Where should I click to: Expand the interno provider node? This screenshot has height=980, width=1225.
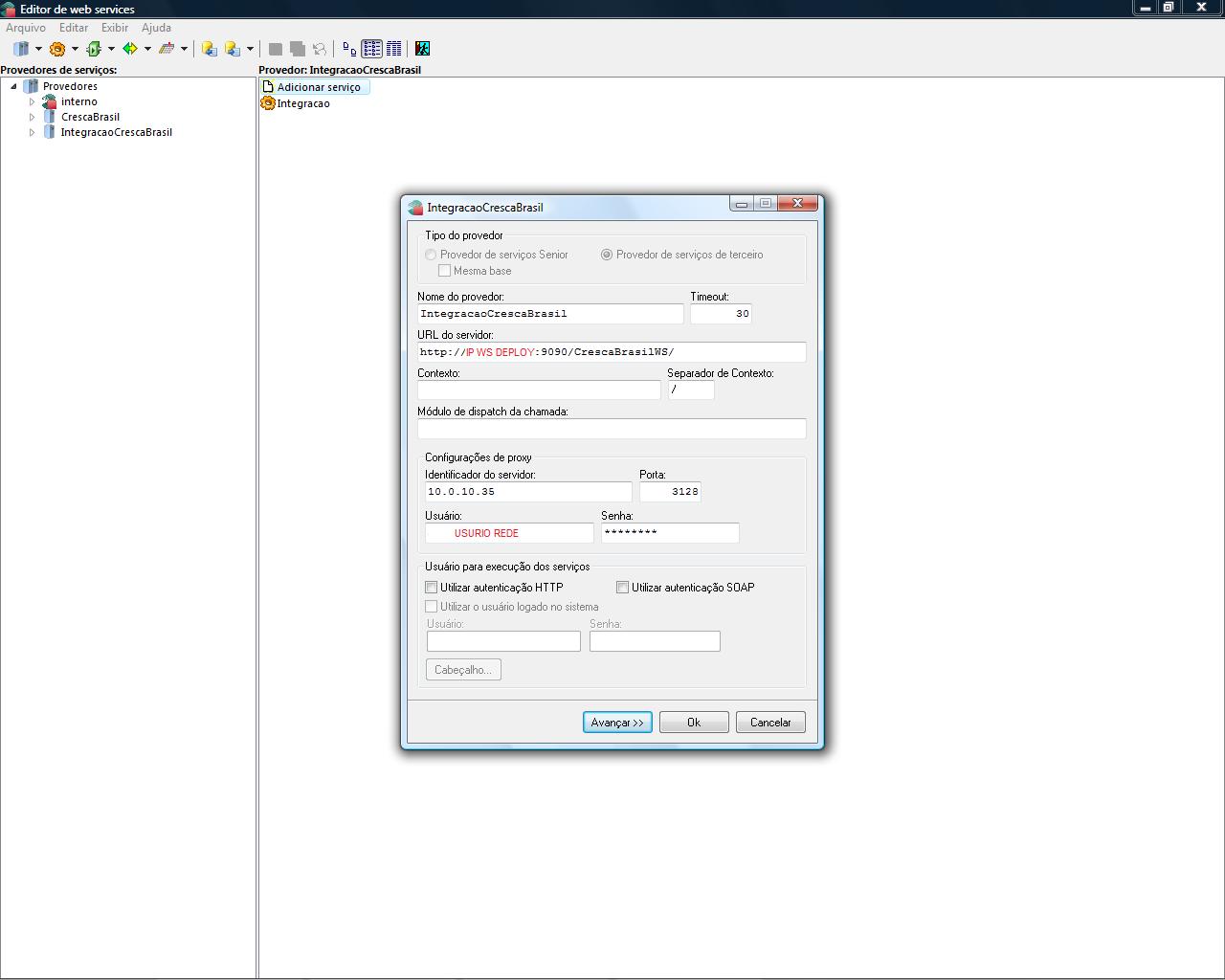pyautogui.click(x=32, y=101)
